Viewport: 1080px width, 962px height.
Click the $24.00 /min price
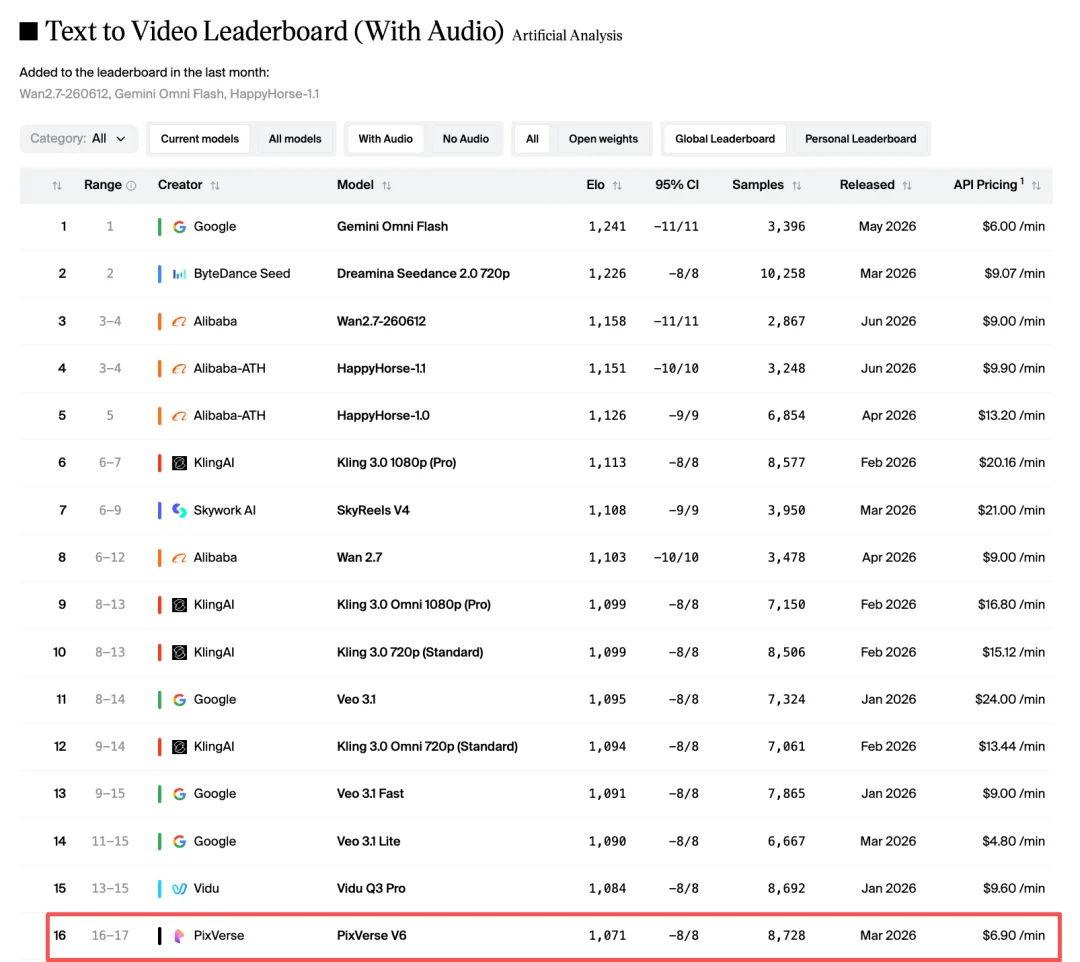click(1010, 700)
